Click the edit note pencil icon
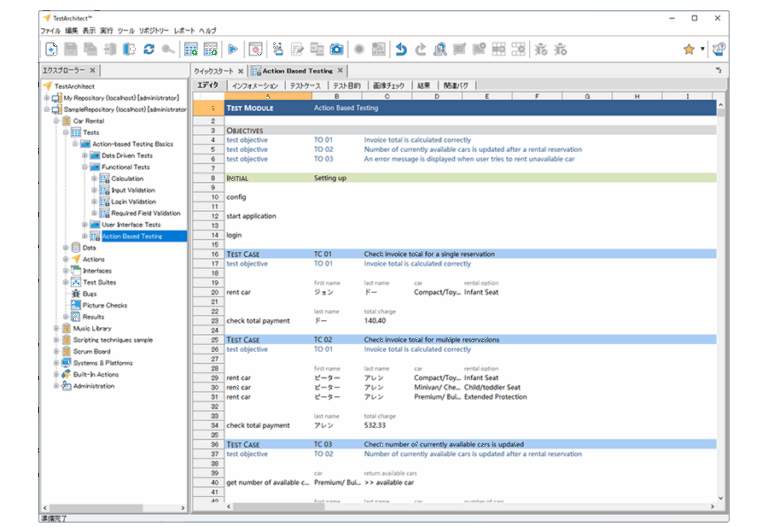Screen dimensions: 768x532 [x=297, y=49]
